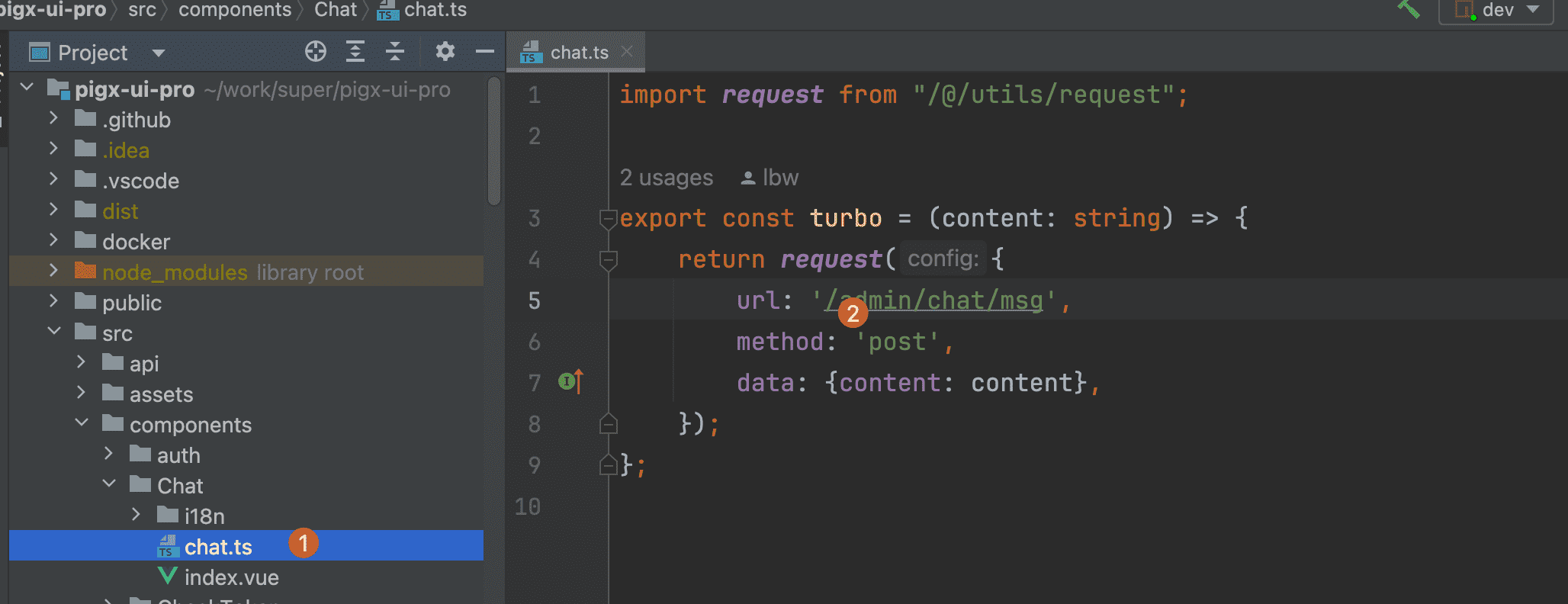Click components in the breadcrumb path
The height and width of the screenshot is (604, 1568).
point(235,10)
